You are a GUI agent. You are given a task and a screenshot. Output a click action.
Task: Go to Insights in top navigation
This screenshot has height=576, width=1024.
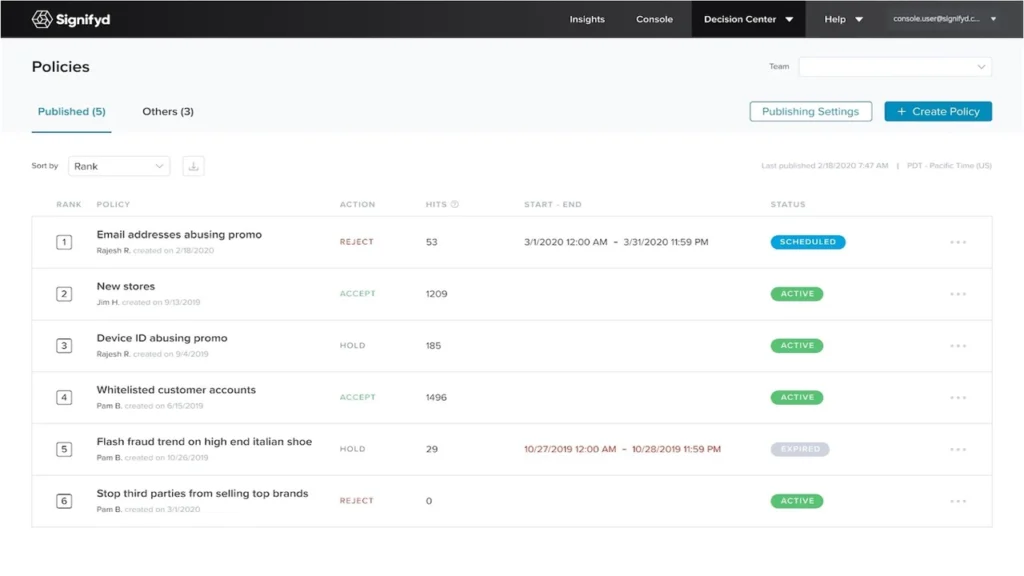pyautogui.click(x=587, y=19)
